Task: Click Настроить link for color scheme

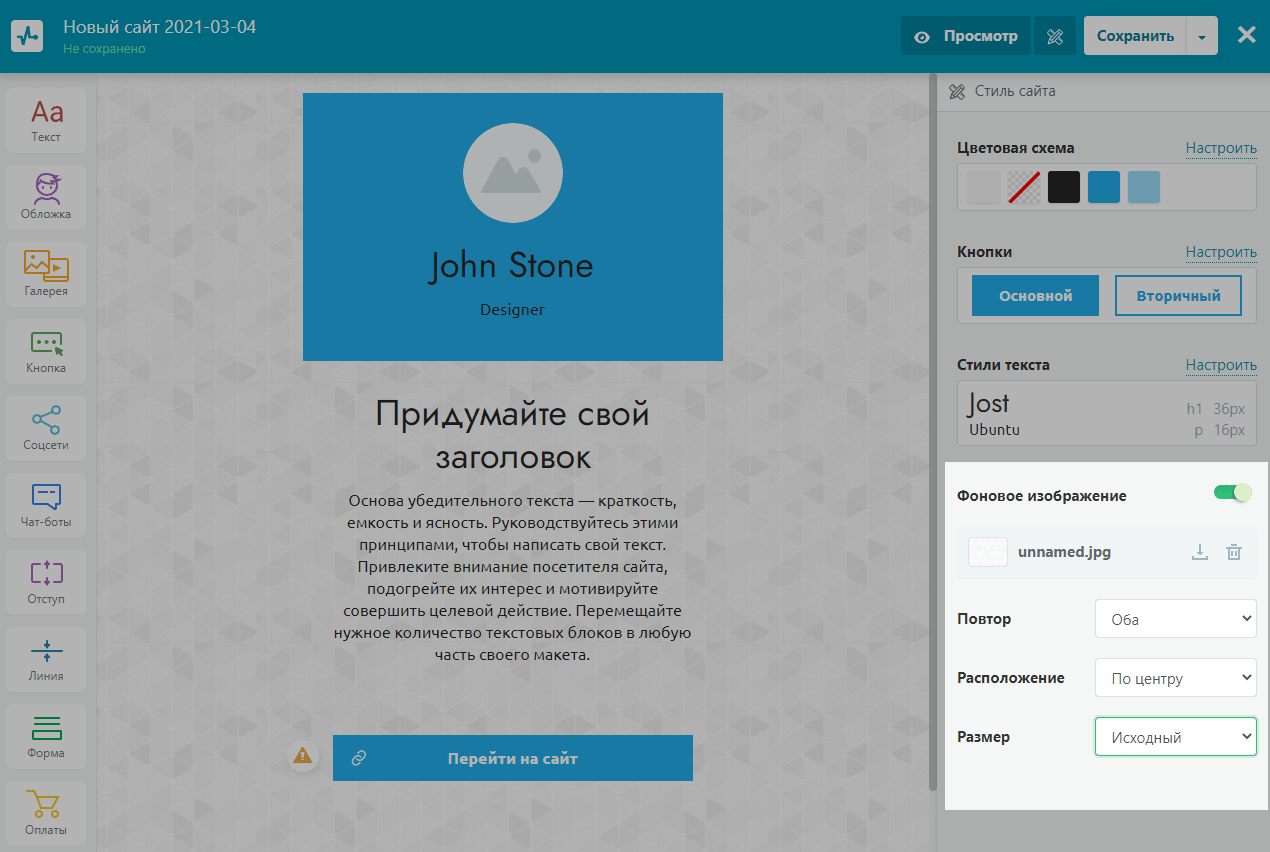Action: [x=1220, y=148]
